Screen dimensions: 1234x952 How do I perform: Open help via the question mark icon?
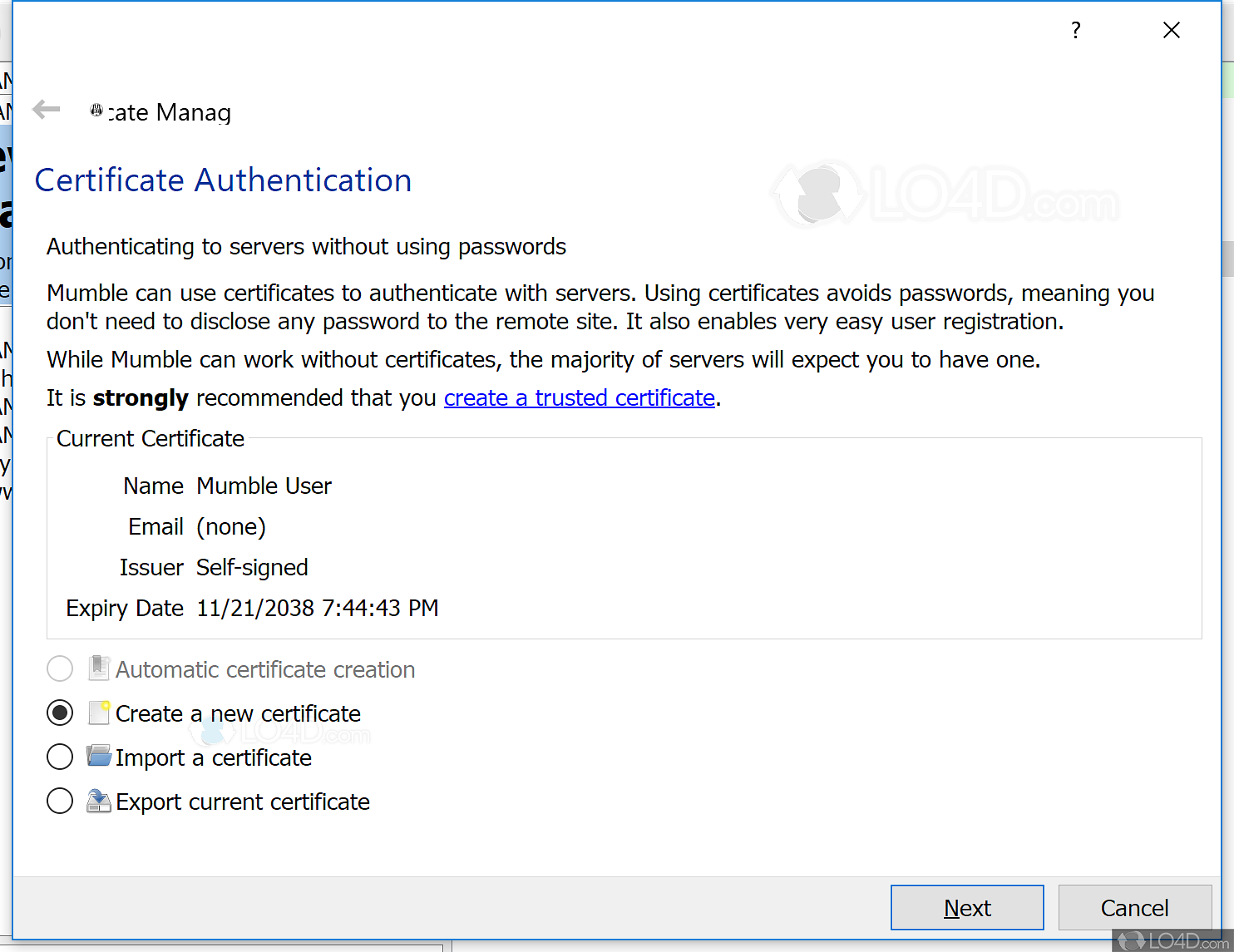tap(1075, 30)
